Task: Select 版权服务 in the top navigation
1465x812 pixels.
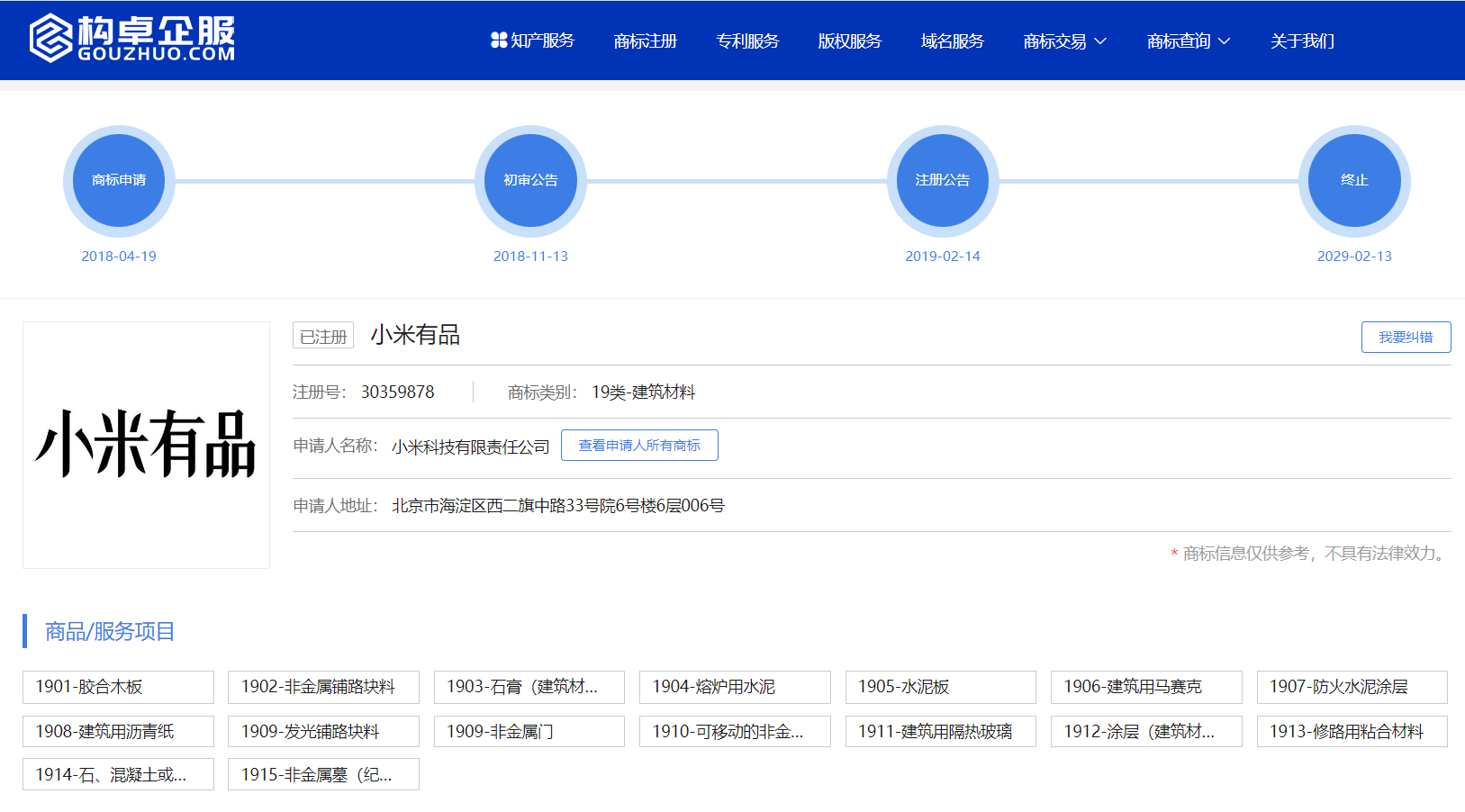Action: point(849,41)
